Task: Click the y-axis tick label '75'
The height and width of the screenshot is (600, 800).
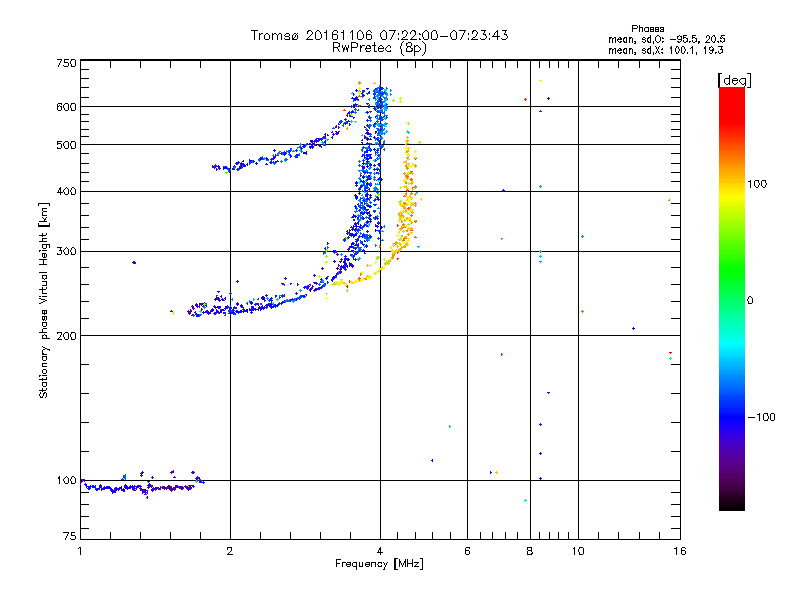Action: [x=70, y=536]
